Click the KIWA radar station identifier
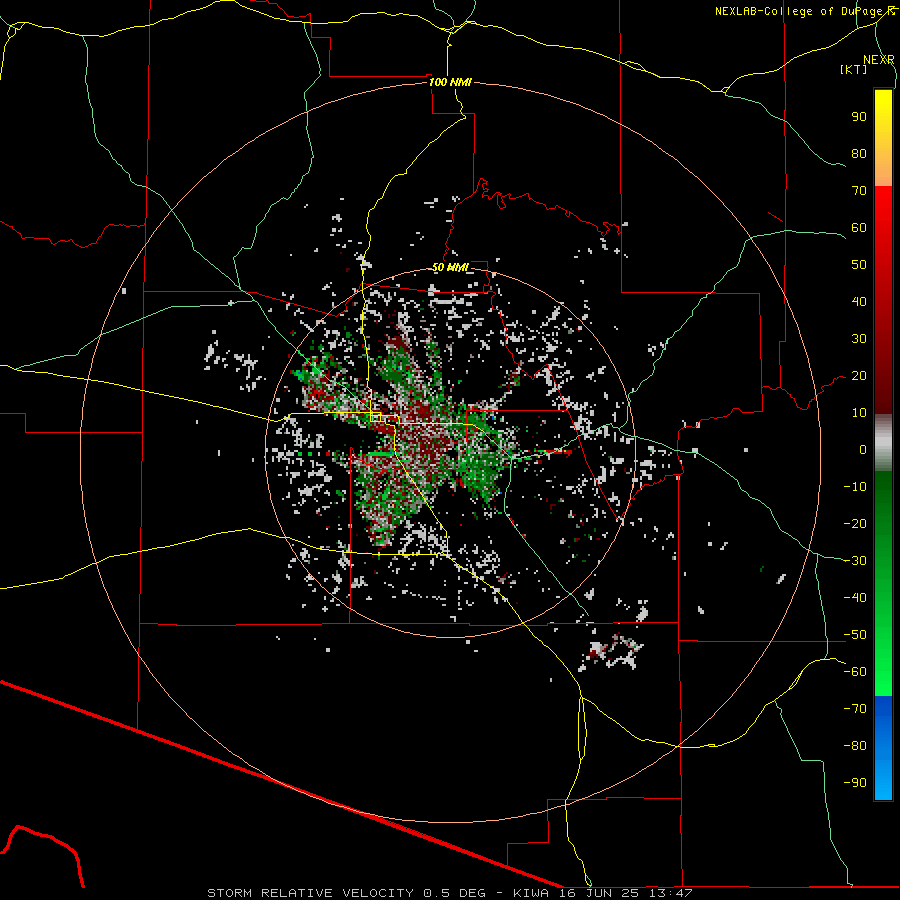Viewport: 900px width, 900px height. [530, 893]
